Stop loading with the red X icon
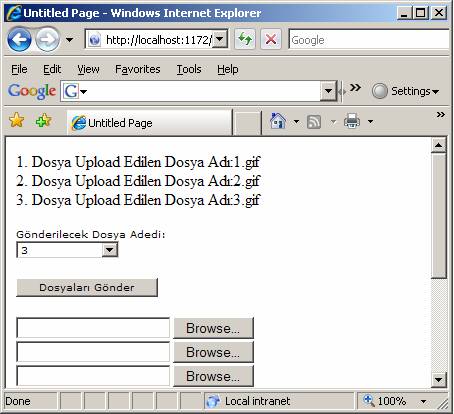Screen dimensions: 454x414 tap(271, 40)
